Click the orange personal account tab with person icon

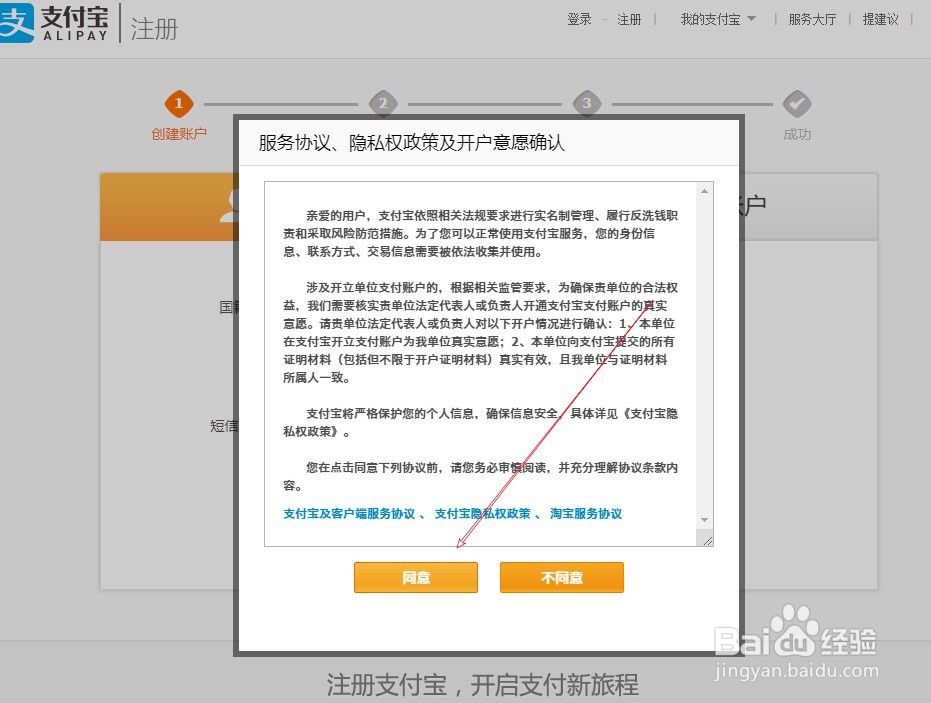[169, 207]
